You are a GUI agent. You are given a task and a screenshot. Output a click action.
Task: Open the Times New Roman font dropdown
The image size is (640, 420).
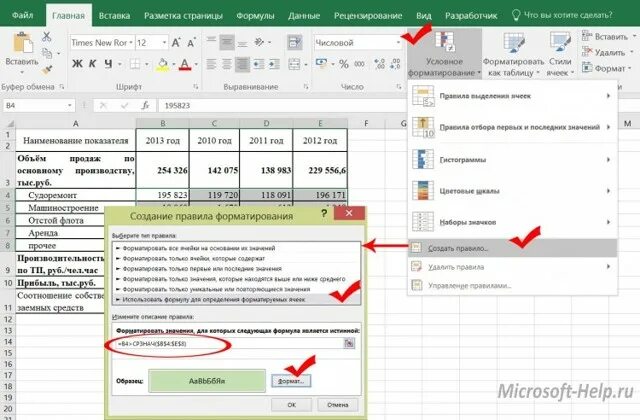coord(131,42)
